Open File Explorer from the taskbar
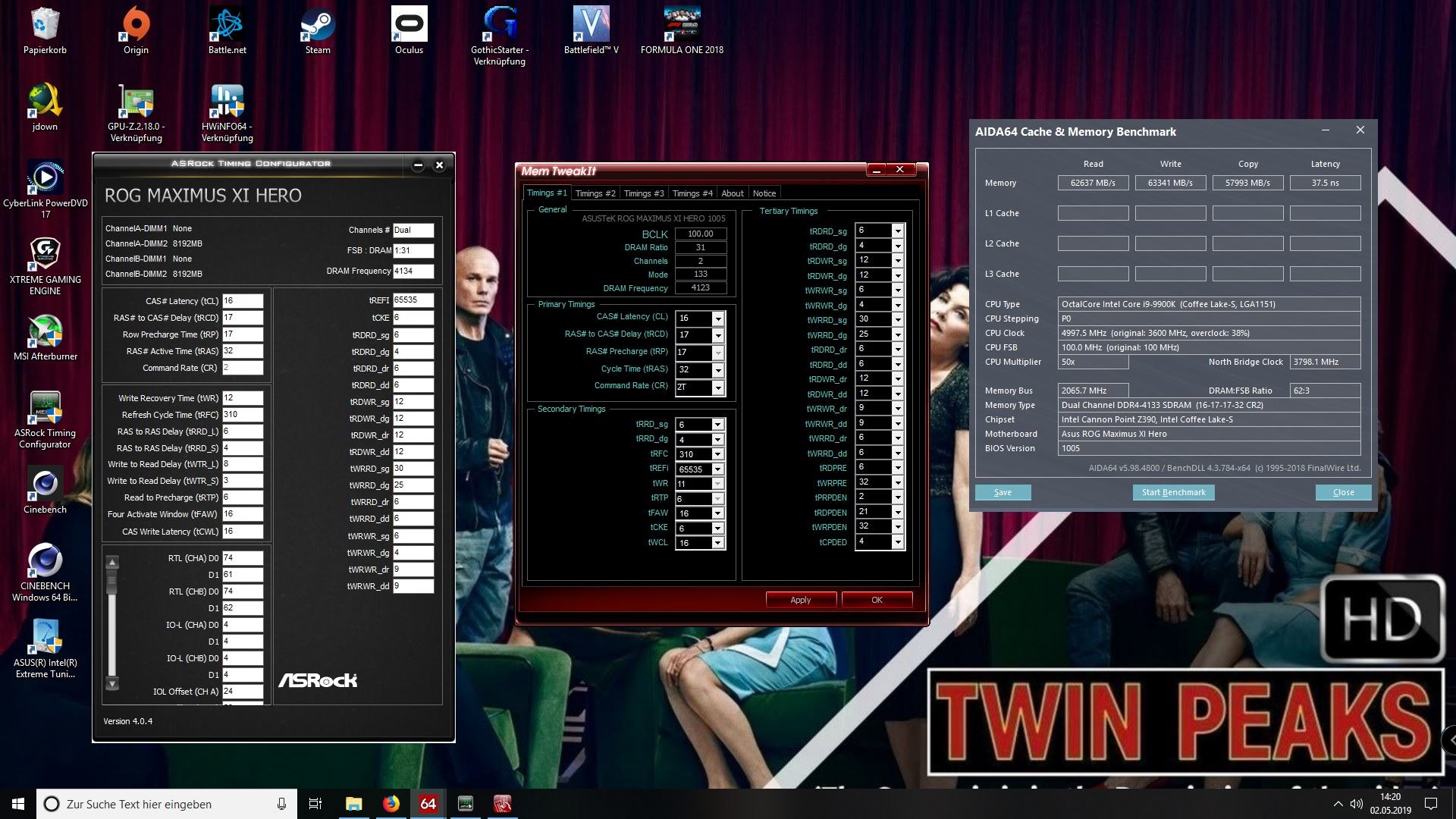The width and height of the screenshot is (1456, 819). 353,804
